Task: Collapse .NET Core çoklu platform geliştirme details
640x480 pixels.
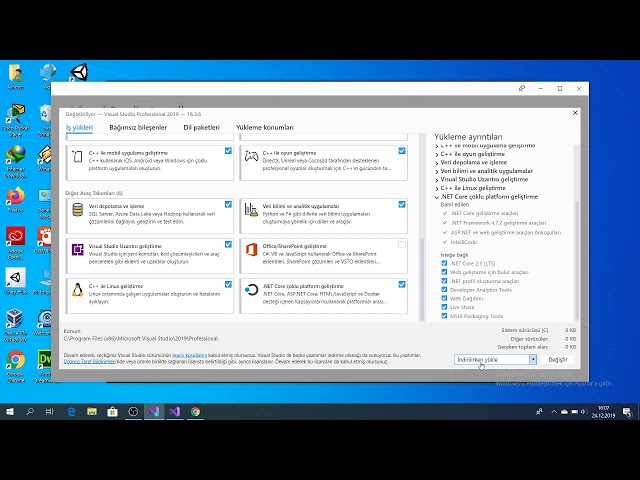Action: pyautogui.click(x=437, y=197)
